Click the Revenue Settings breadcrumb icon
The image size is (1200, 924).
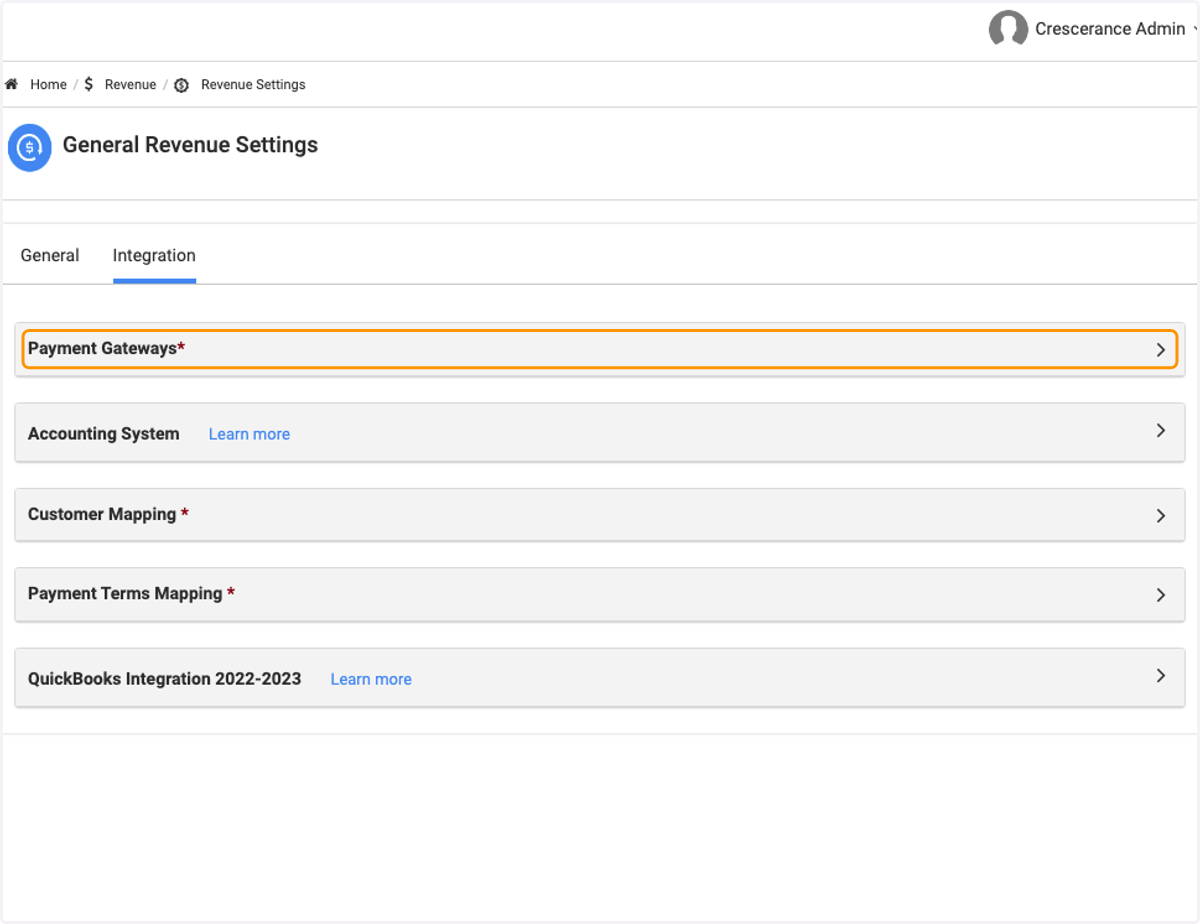click(181, 85)
